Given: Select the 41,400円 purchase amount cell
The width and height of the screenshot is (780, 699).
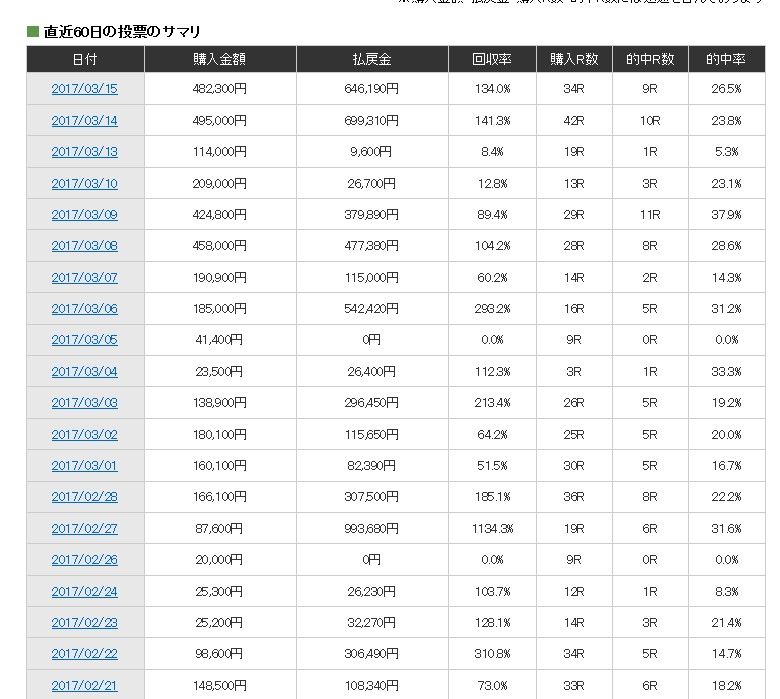Looking at the screenshot, I should click(x=220, y=340).
